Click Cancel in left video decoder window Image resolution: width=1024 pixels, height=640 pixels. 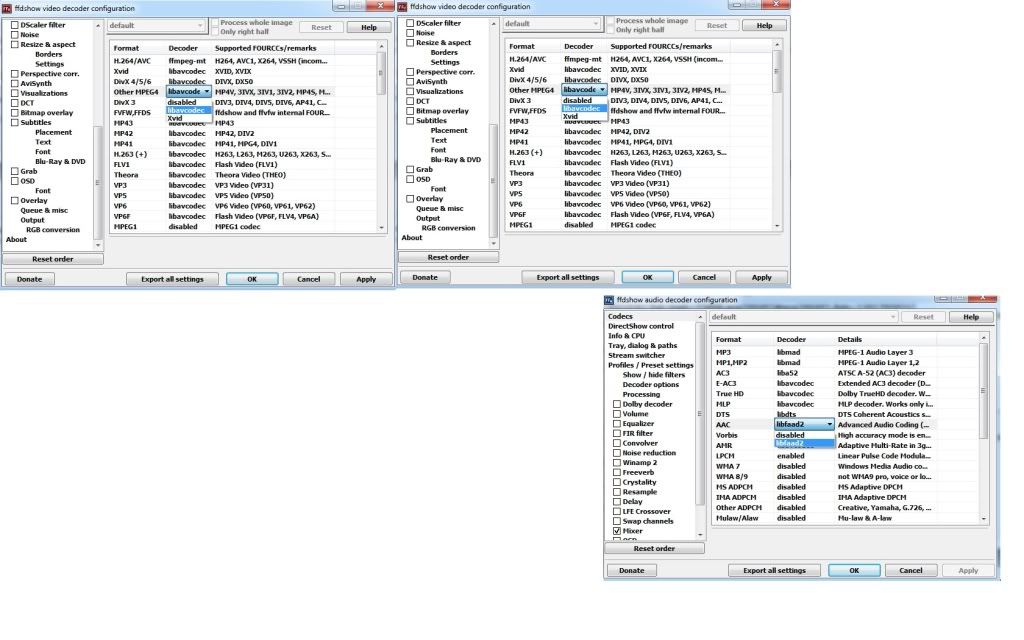tap(308, 279)
